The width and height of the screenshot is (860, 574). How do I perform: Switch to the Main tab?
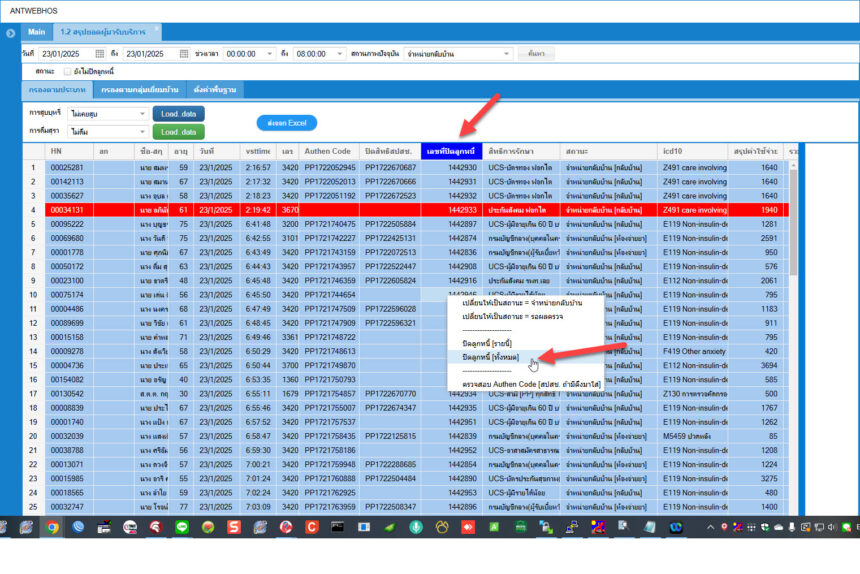36,33
